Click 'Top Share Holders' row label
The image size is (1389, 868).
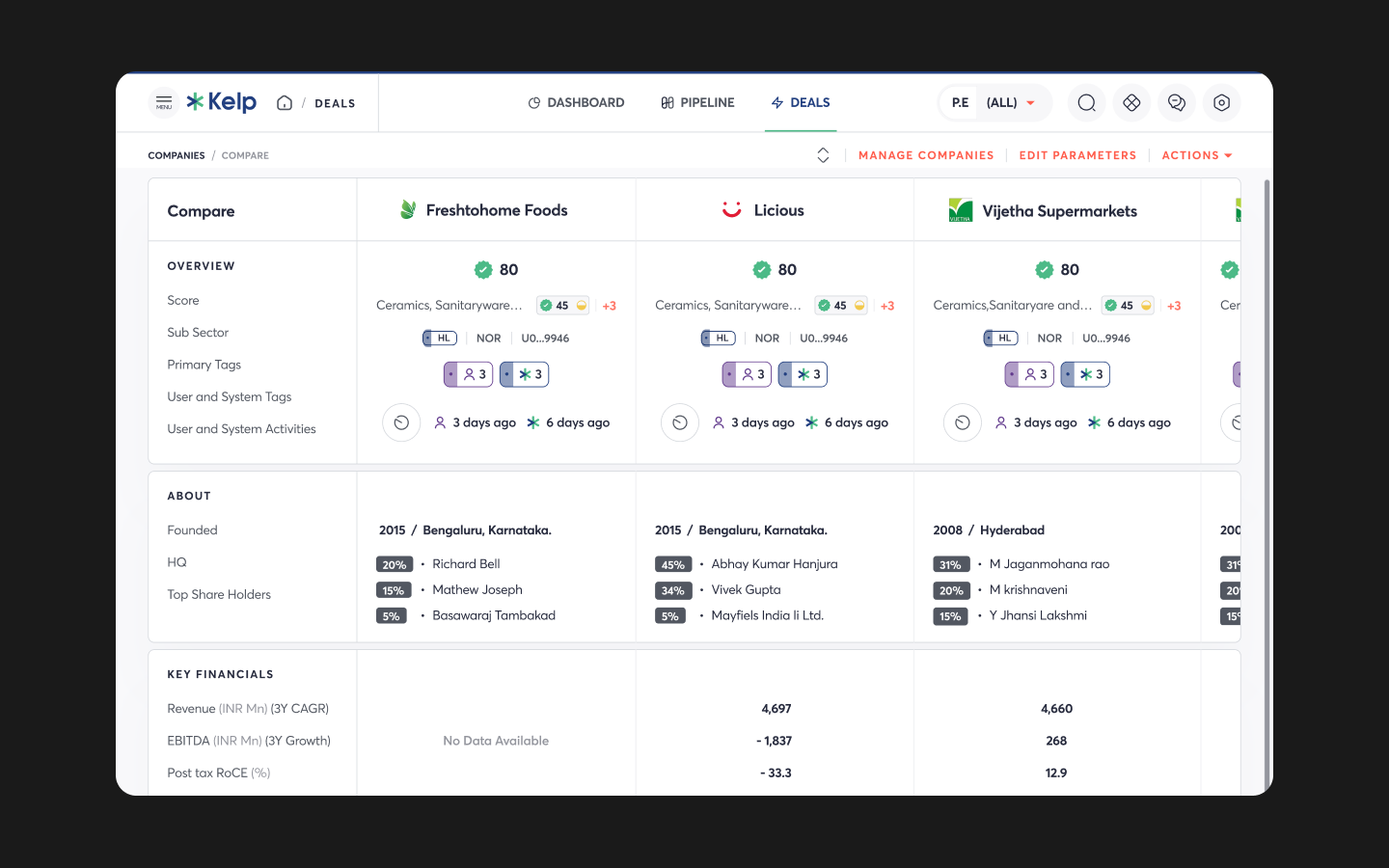pos(219,595)
